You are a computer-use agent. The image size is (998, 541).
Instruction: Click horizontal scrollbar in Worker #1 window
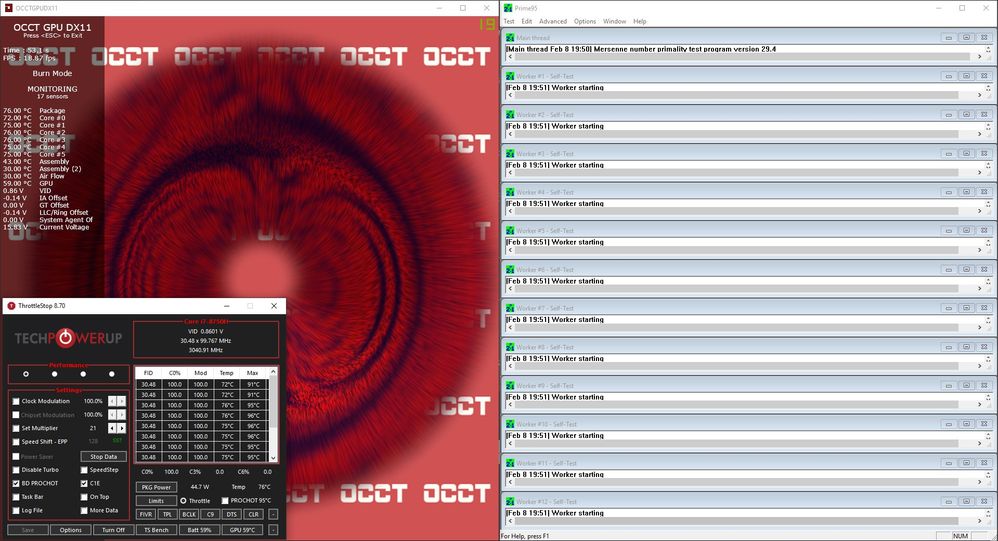click(736, 95)
